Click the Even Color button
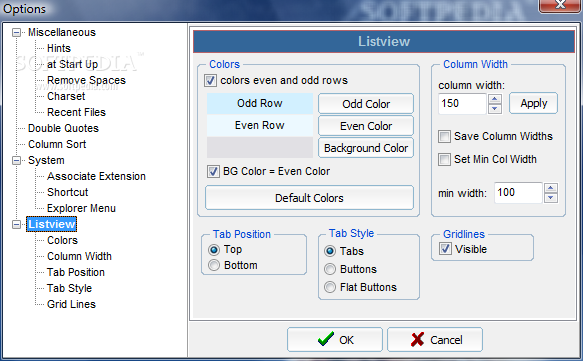The width and height of the screenshot is (583, 361). 366,126
